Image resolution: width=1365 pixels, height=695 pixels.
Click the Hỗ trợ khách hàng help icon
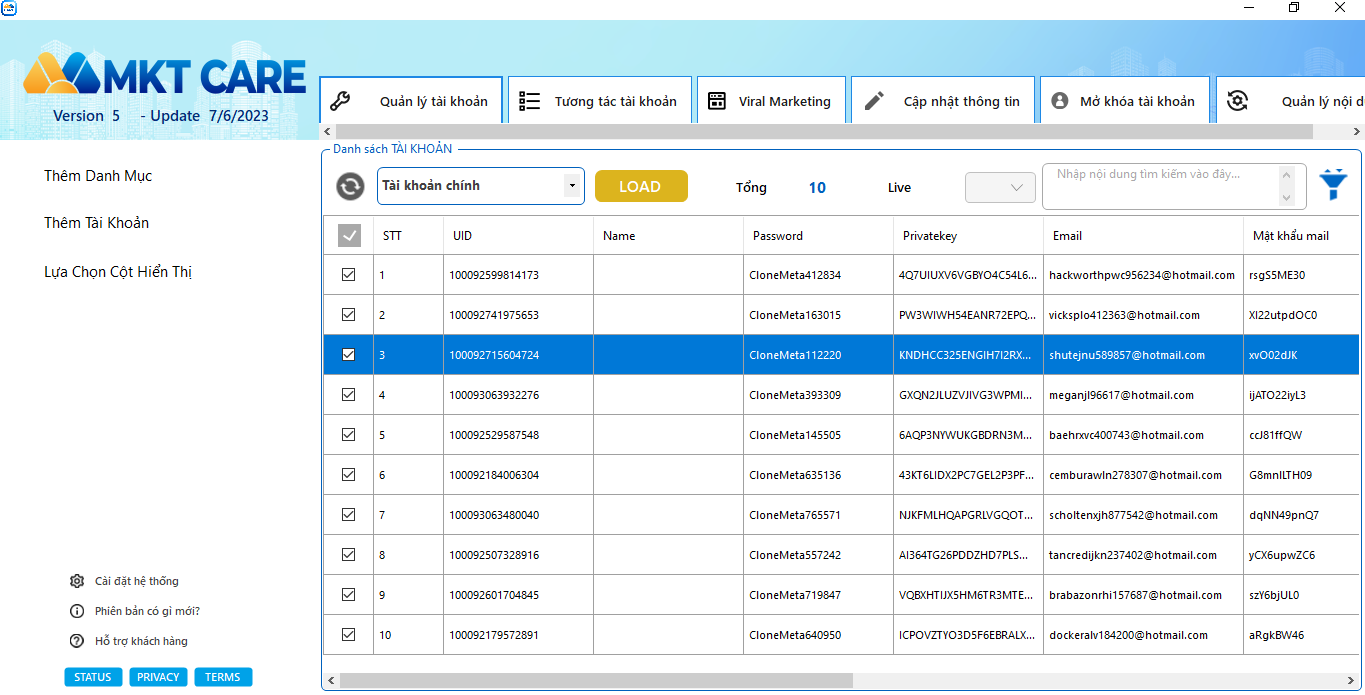pyautogui.click(x=77, y=641)
